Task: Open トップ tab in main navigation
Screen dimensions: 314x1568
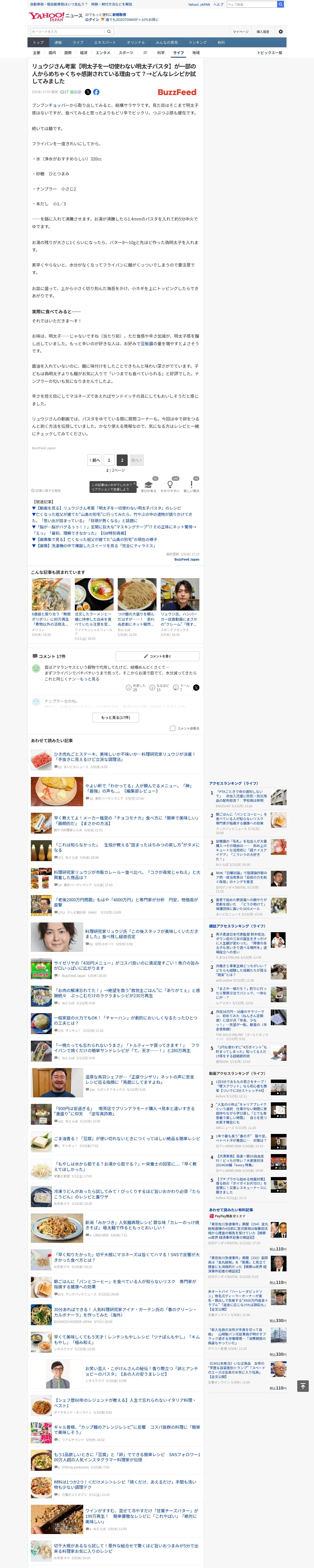Action: point(38,43)
